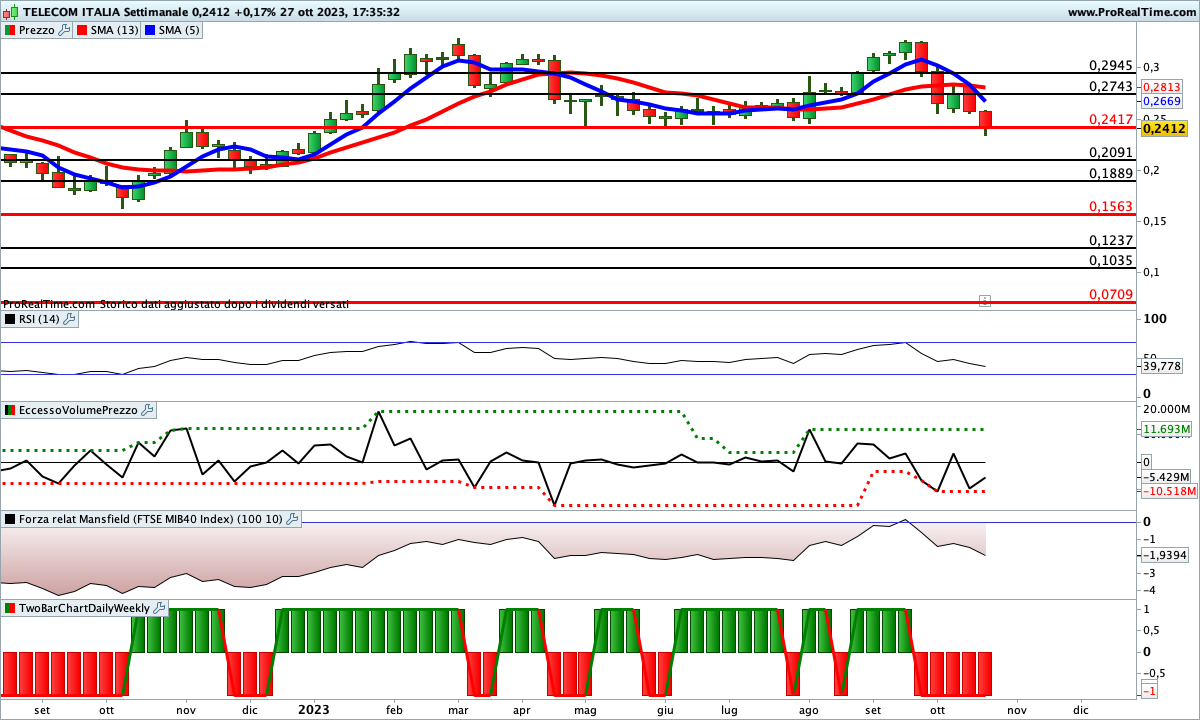The width and height of the screenshot is (1200, 720).
Task: Click the red 0,0709 level label
Action: coord(1110,295)
